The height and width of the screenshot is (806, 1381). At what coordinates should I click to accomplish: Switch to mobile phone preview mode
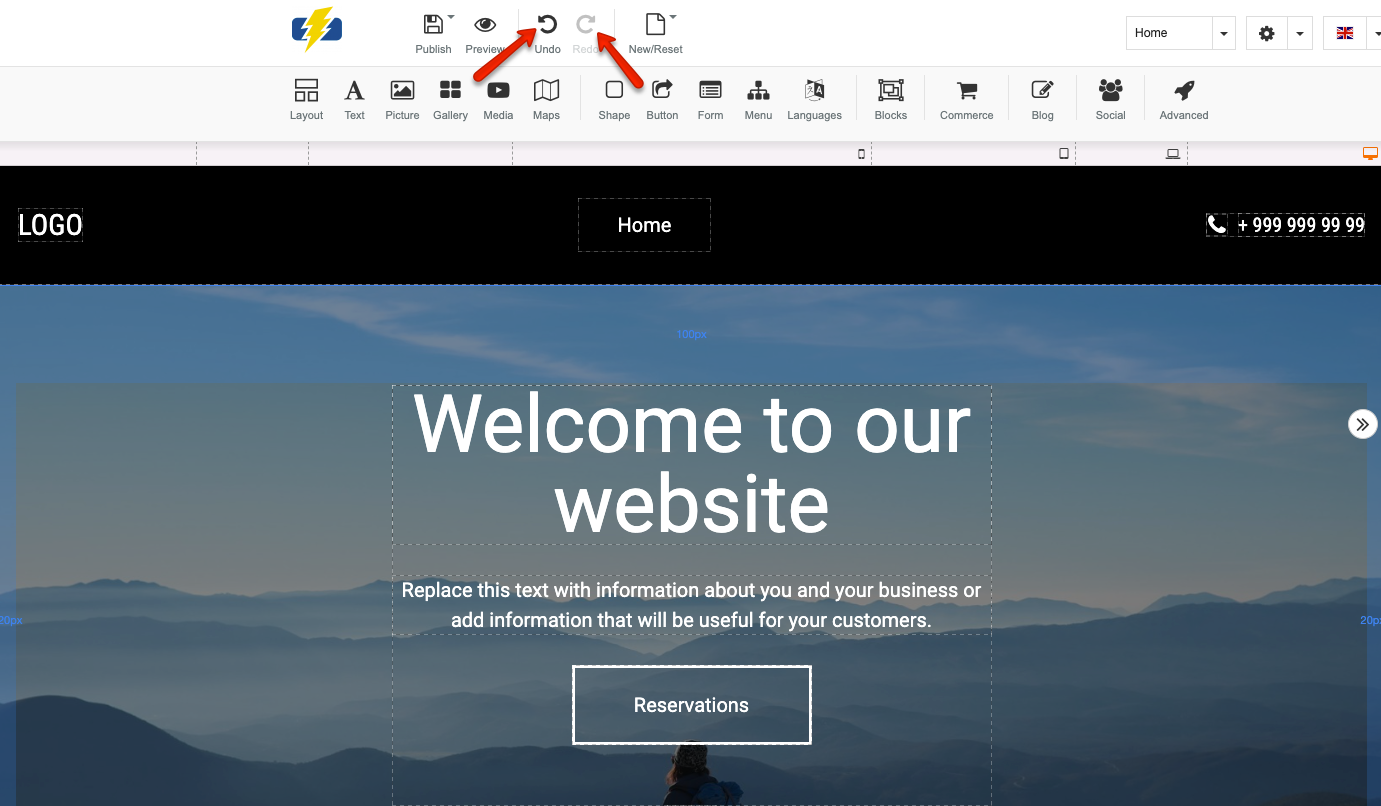point(861,153)
